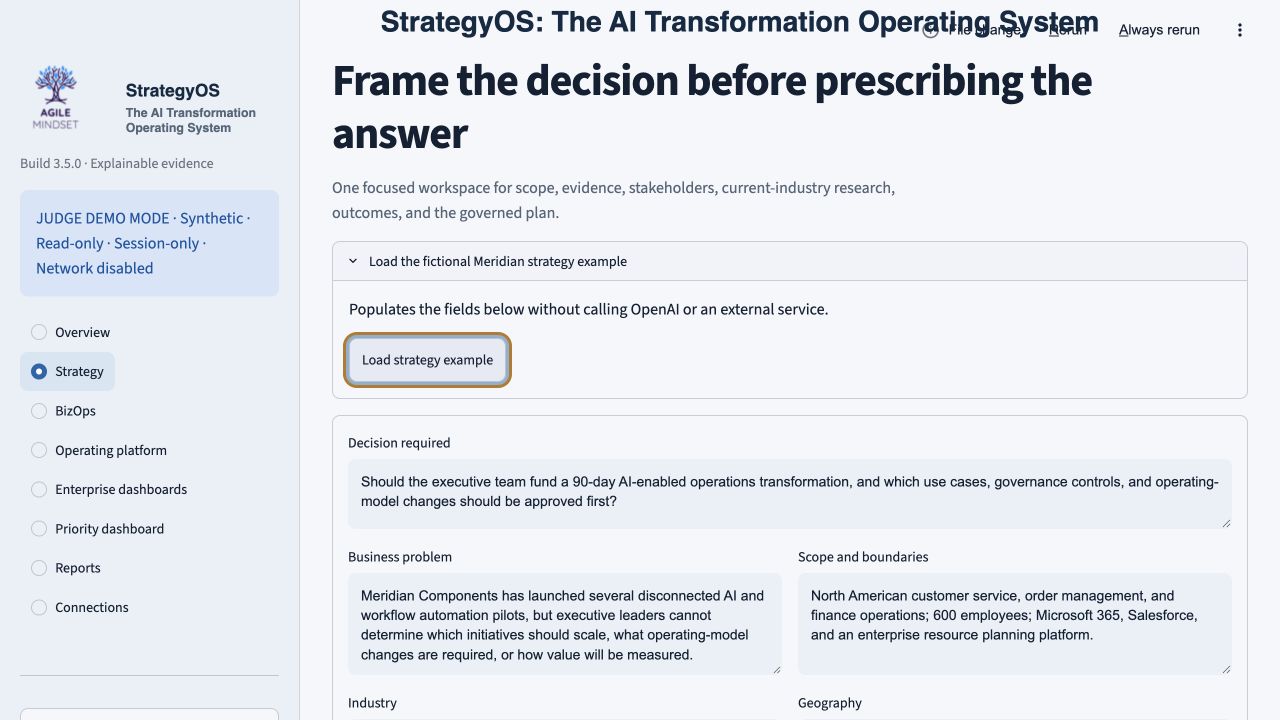Open the three-dot main menu
The width and height of the screenshot is (1280, 720).
(1240, 30)
